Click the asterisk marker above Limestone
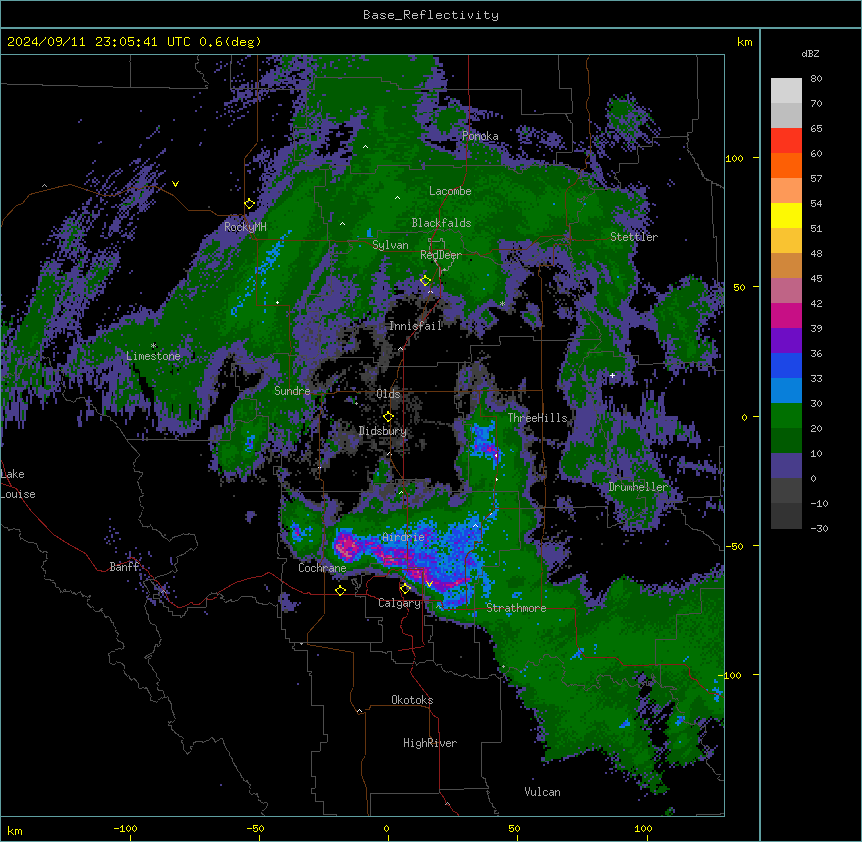The image size is (862, 842). 153,346
